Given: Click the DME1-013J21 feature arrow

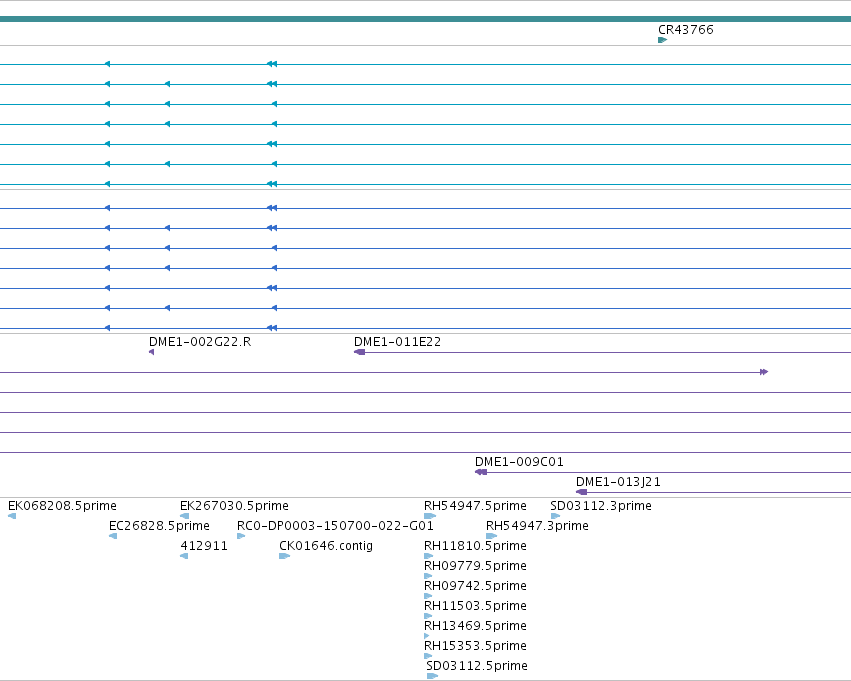Looking at the screenshot, I should click(x=581, y=492).
